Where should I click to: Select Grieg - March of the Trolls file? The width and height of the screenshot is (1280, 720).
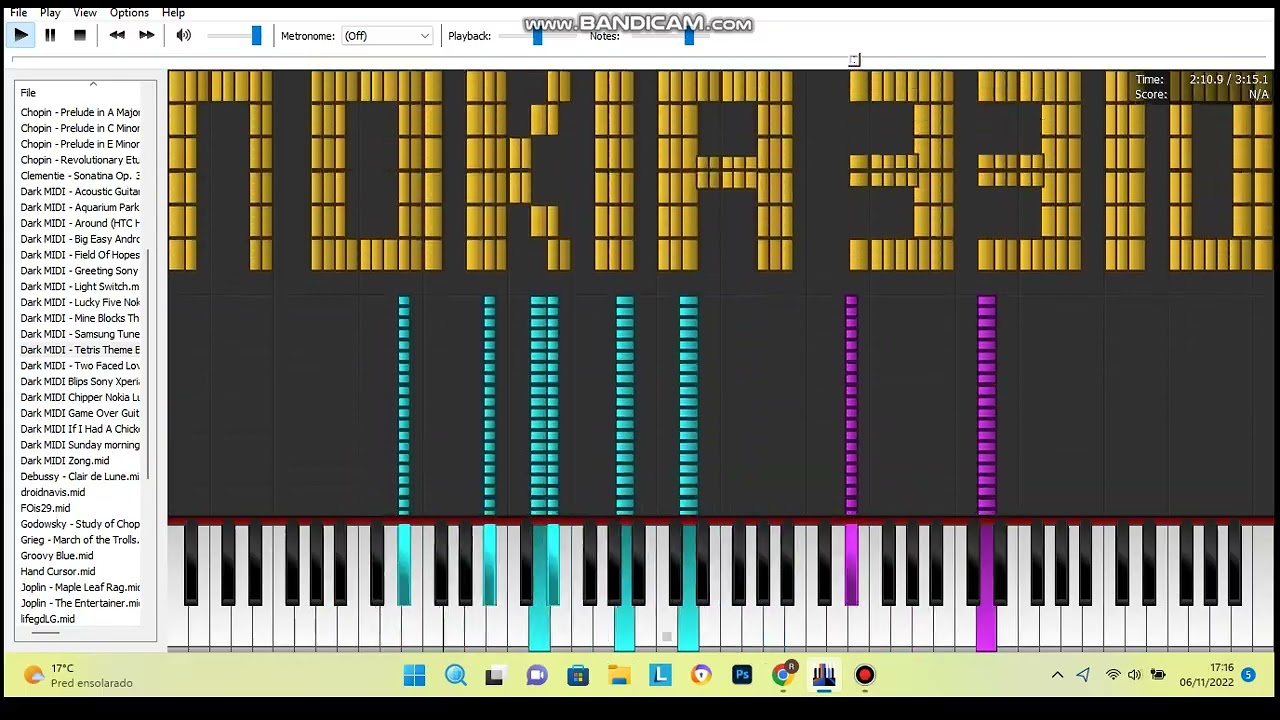tap(80, 540)
